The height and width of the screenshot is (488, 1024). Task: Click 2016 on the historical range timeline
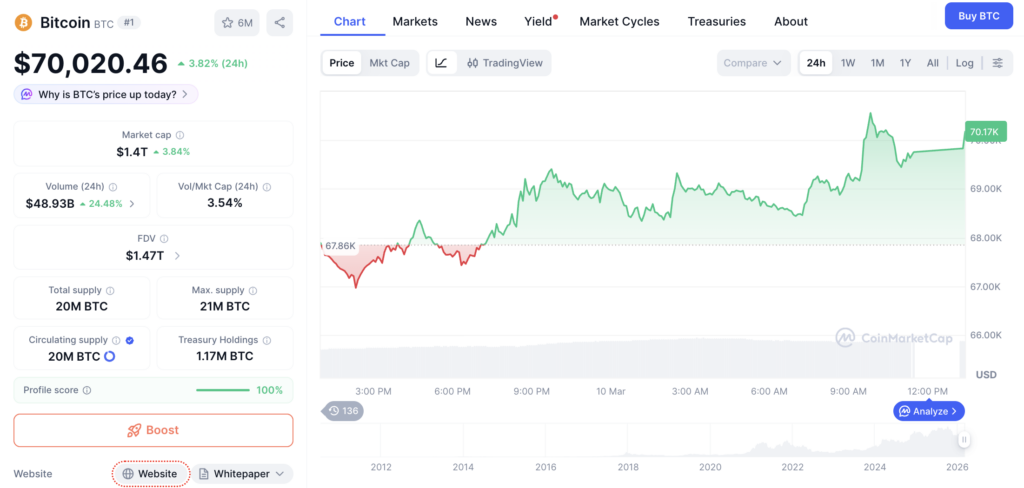tap(545, 467)
